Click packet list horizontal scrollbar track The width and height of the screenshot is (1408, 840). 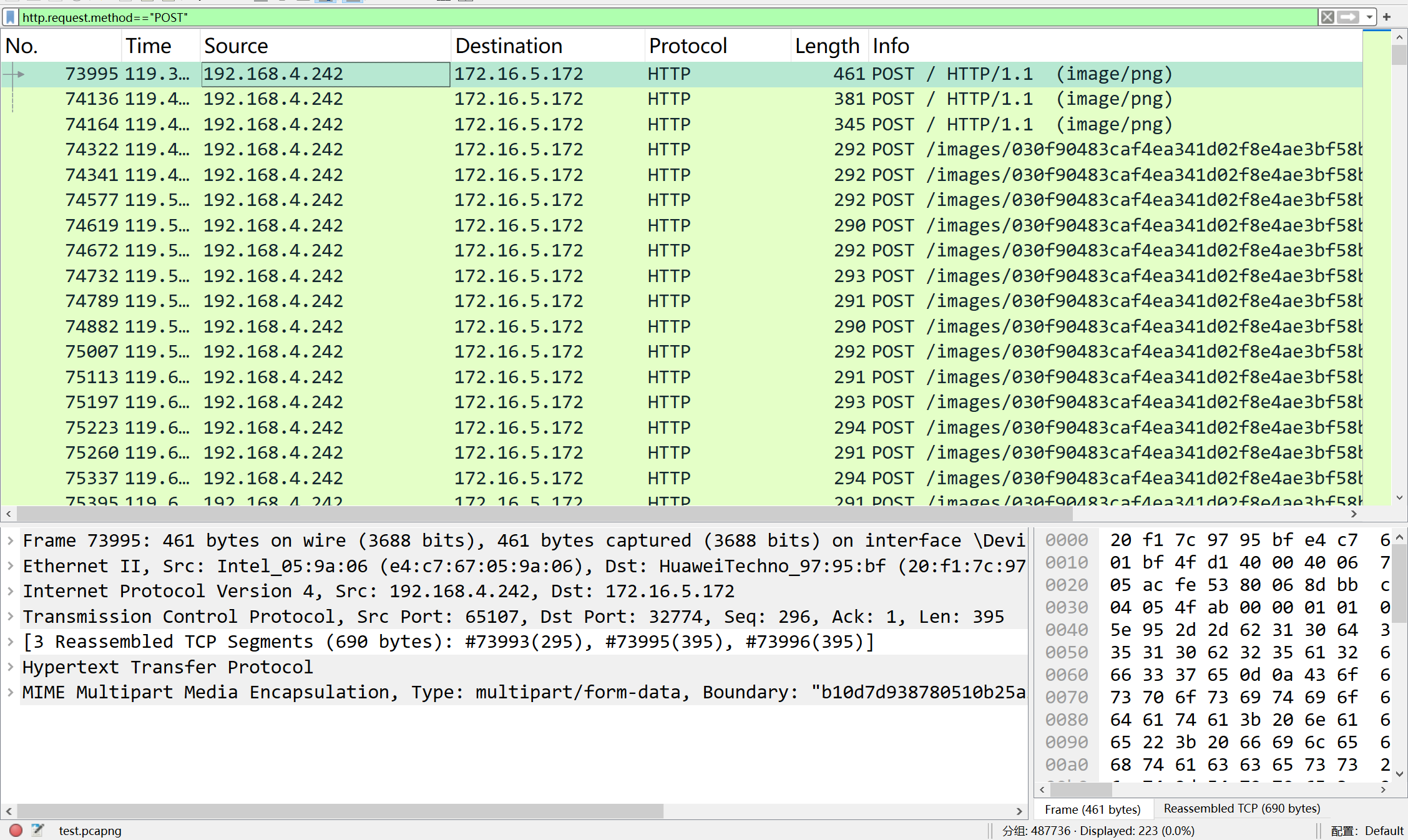(1211, 514)
